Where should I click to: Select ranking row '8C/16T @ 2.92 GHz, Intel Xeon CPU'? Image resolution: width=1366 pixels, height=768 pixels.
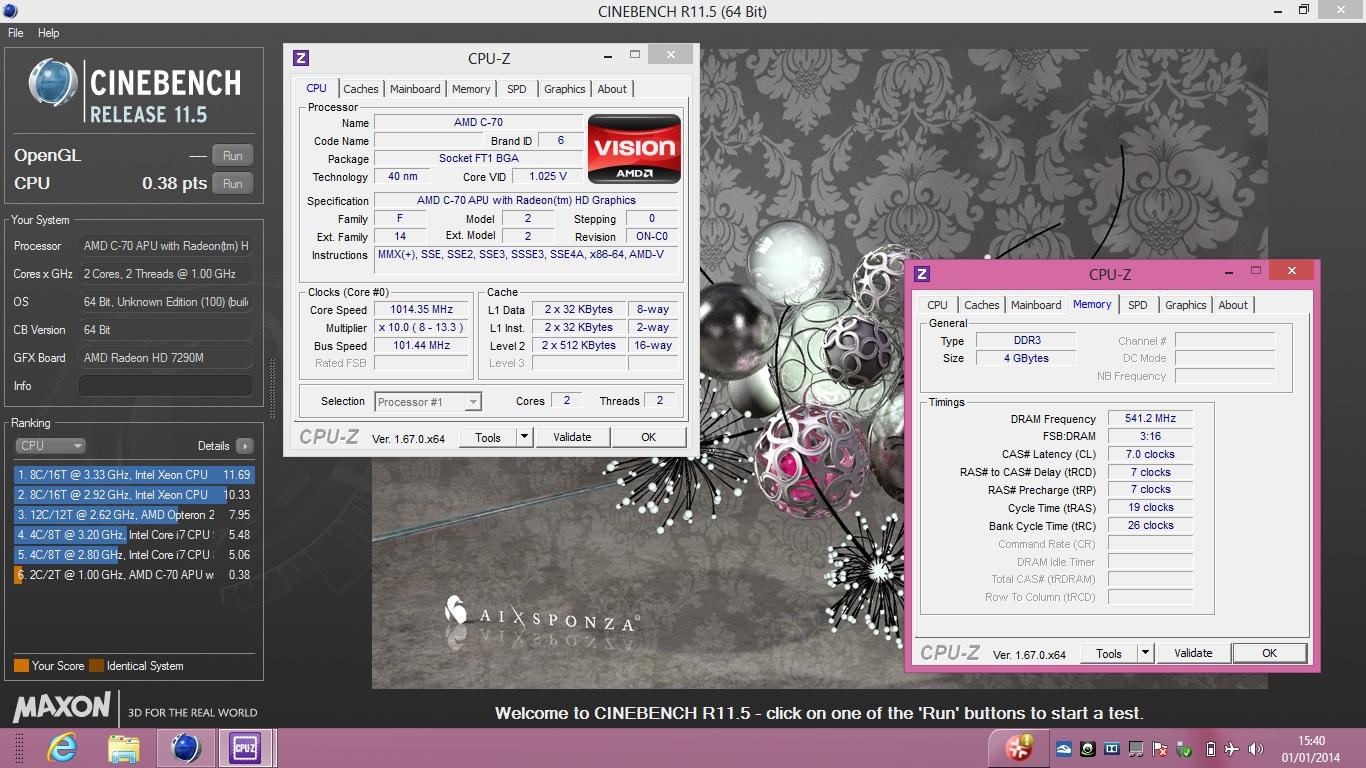[134, 495]
